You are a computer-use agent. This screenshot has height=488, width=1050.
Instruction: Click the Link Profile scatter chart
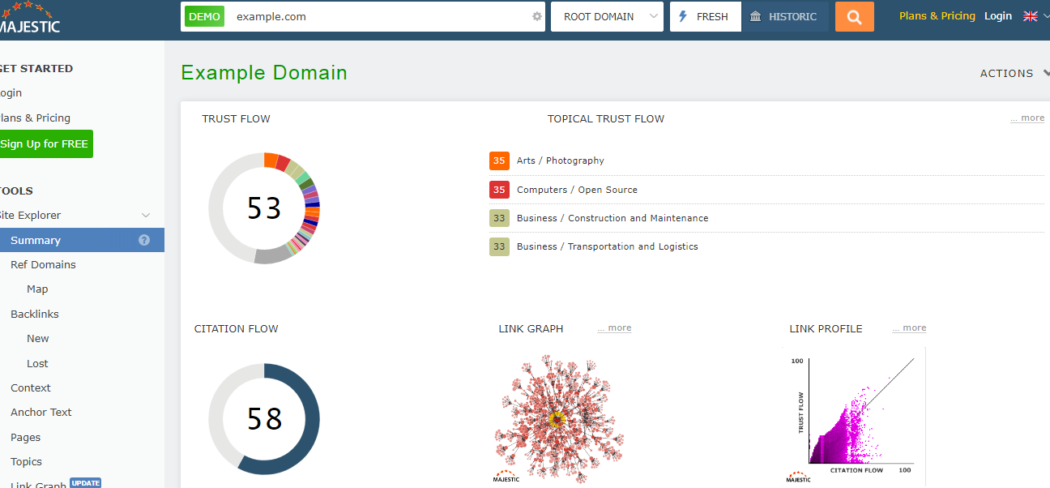coord(854,416)
